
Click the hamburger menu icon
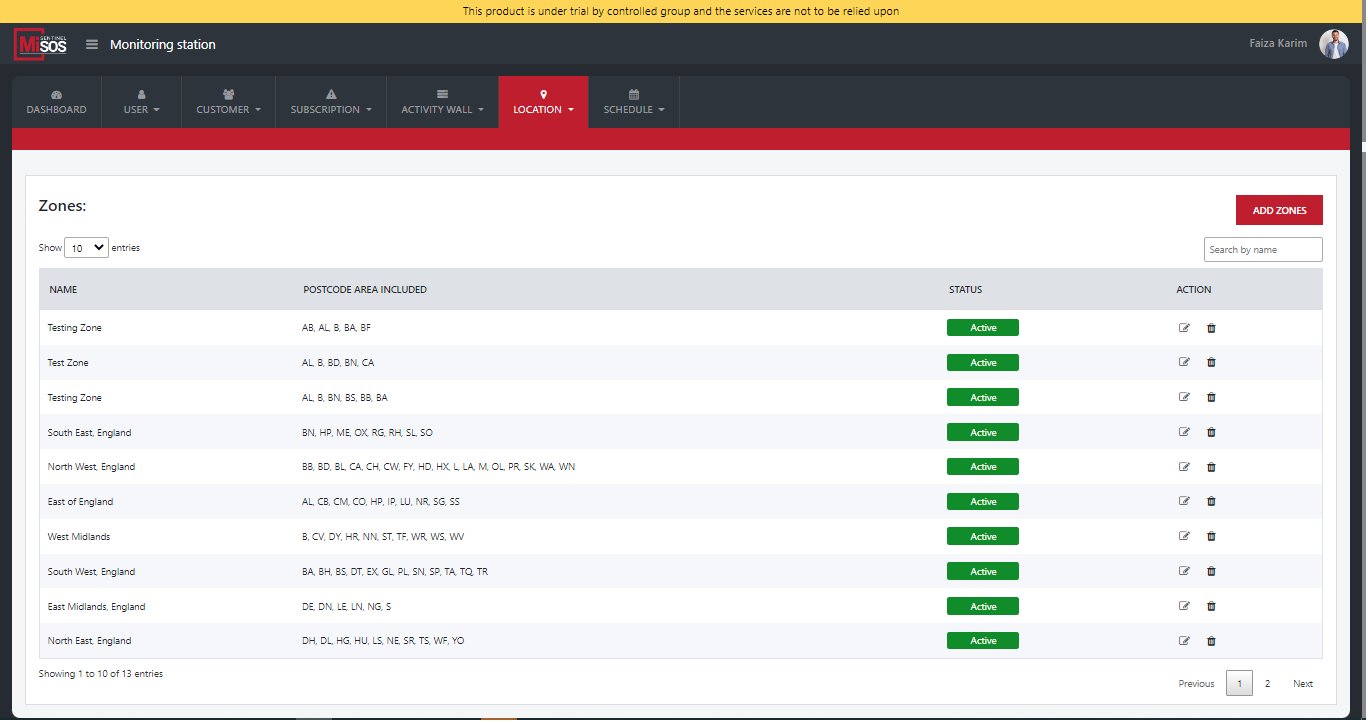[92, 44]
